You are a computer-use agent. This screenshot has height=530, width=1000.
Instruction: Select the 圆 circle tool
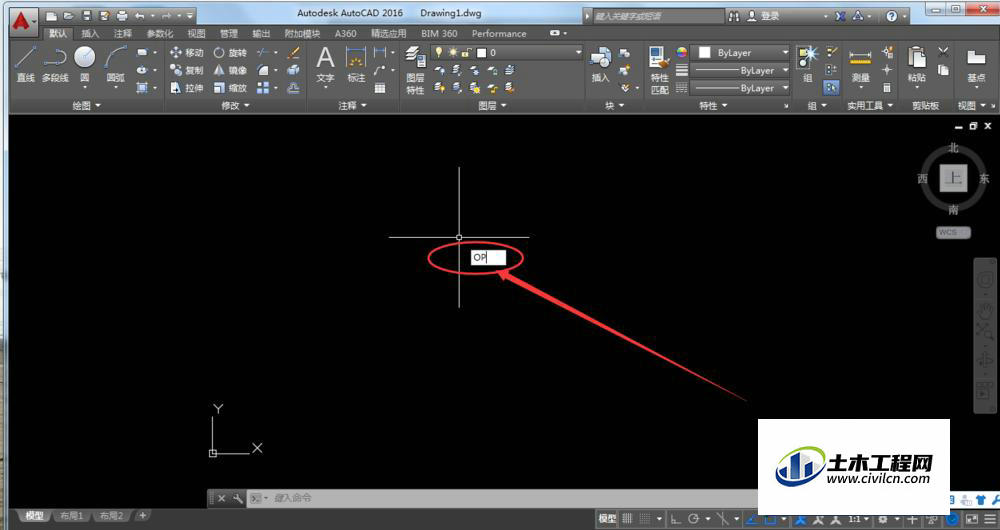pos(84,65)
